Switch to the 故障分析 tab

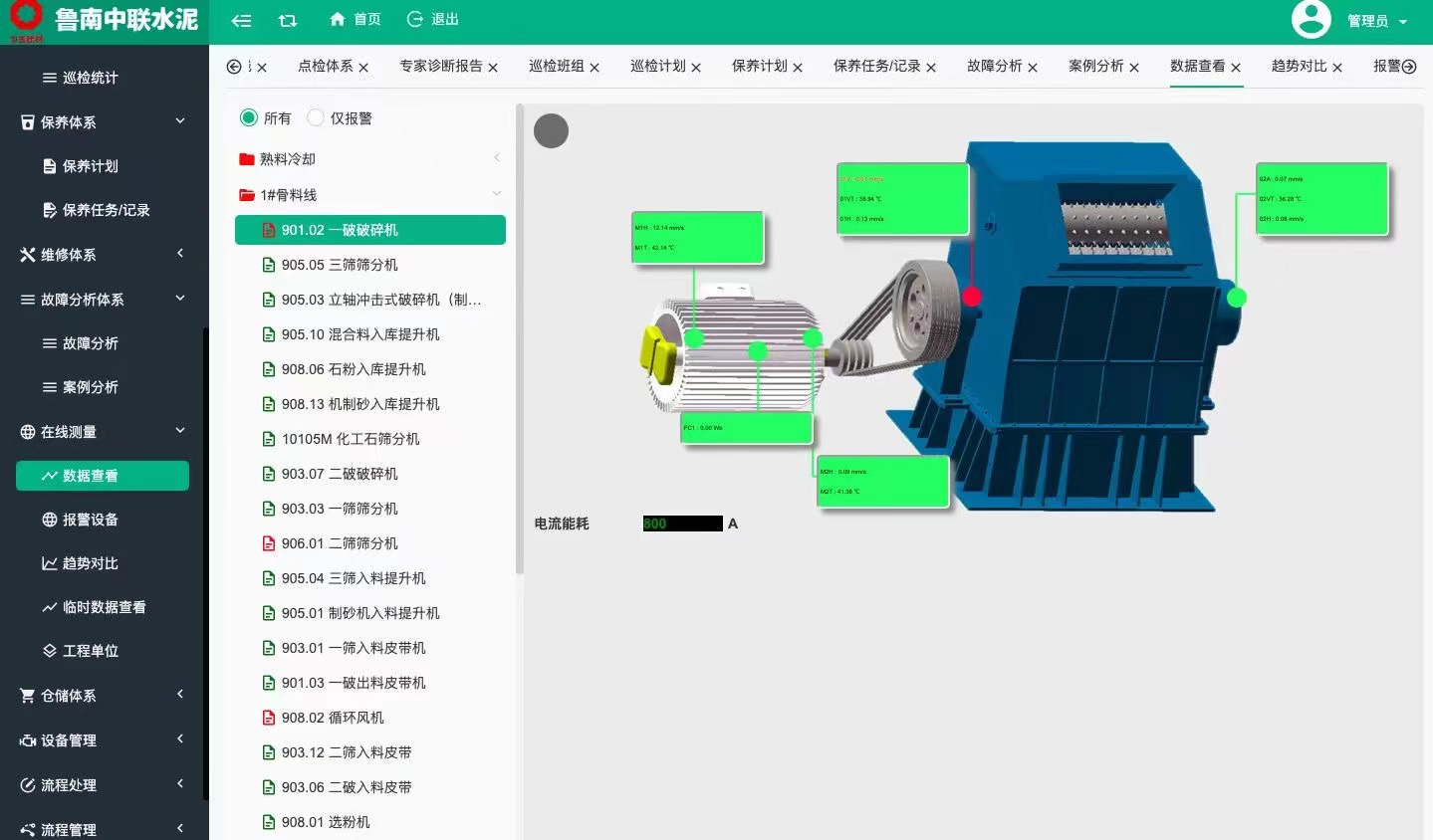click(994, 66)
